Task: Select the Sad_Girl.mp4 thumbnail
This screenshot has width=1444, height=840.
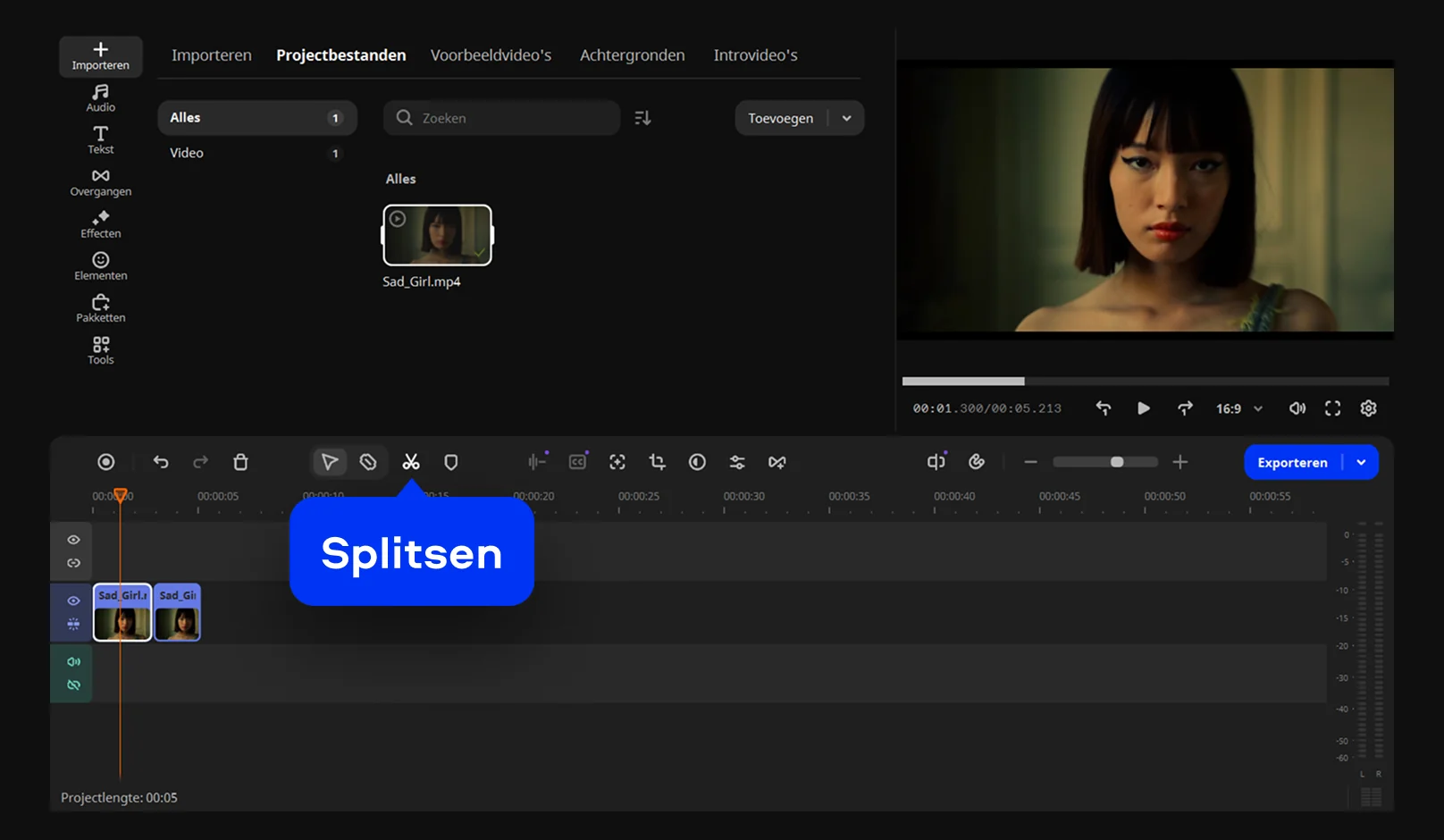Action: point(437,236)
